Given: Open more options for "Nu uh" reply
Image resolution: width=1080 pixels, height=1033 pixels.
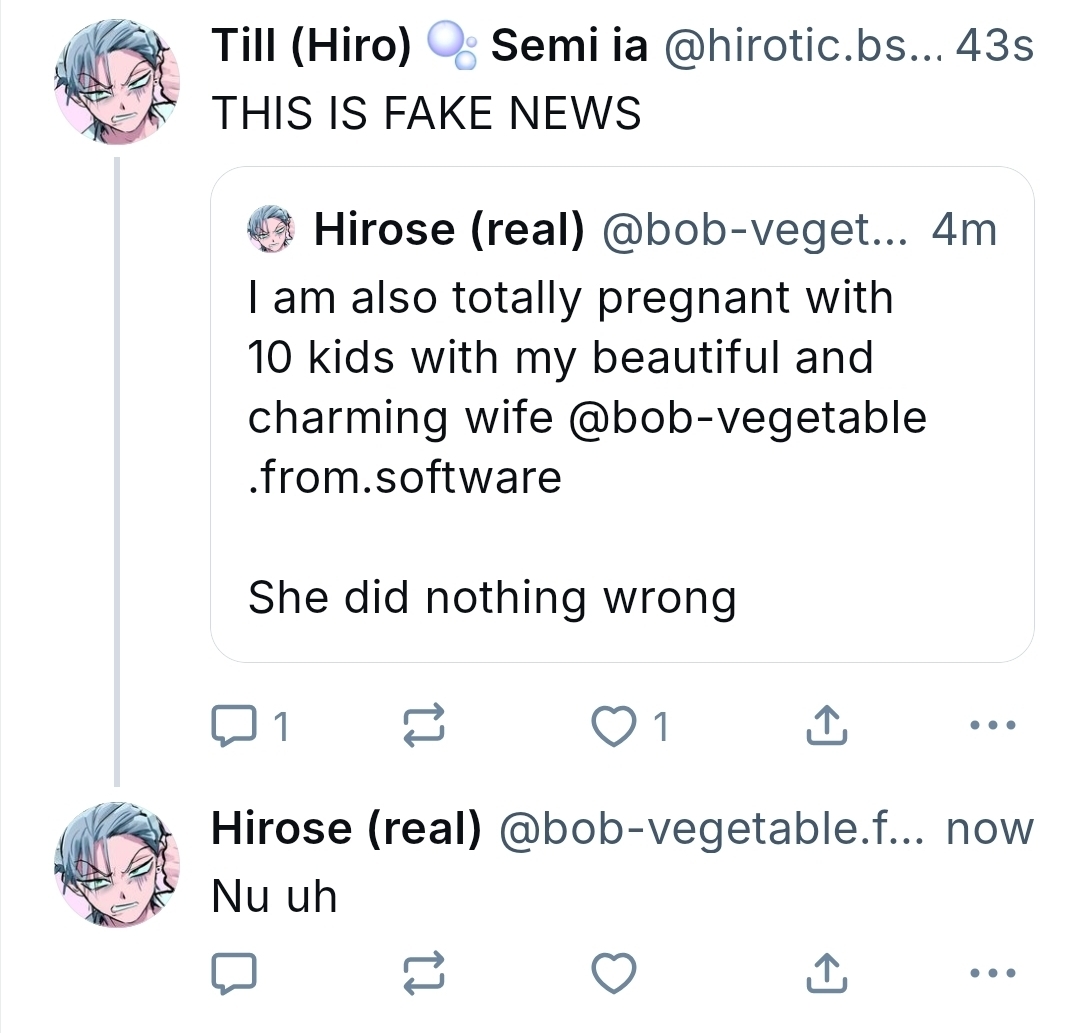Looking at the screenshot, I should (994, 971).
